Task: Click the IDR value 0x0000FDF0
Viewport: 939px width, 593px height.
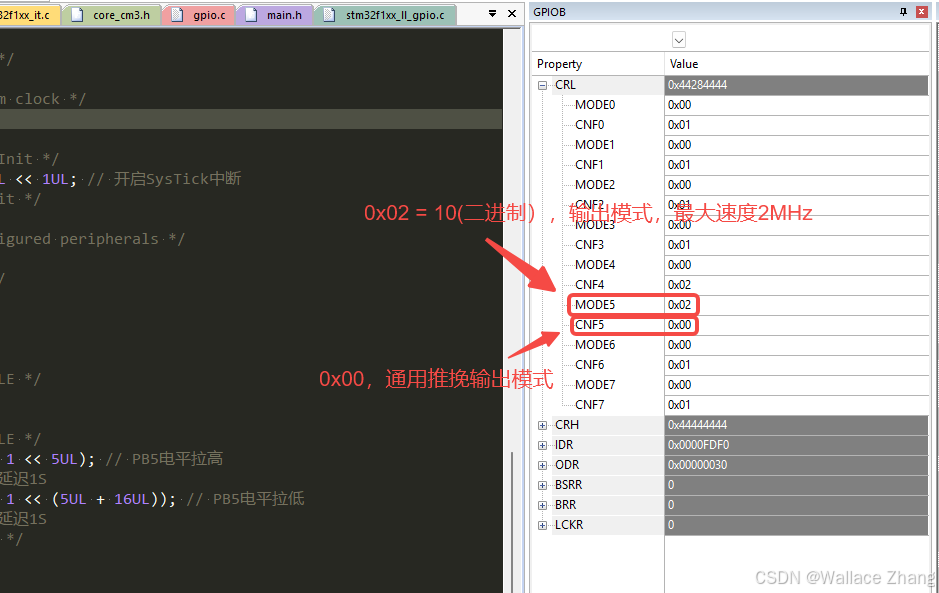Action: point(700,444)
